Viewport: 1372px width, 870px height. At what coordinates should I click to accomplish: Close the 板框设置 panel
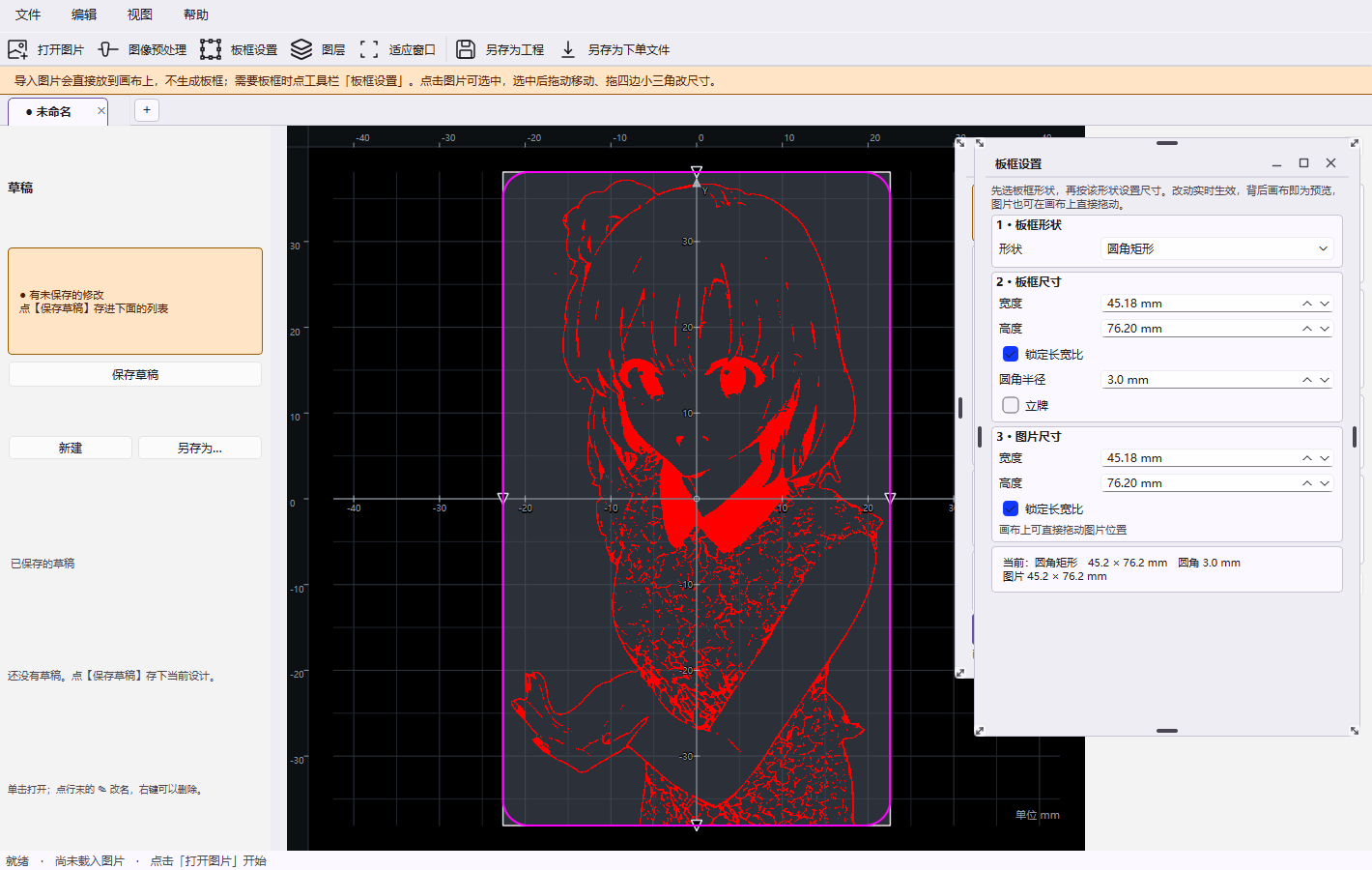1330,163
